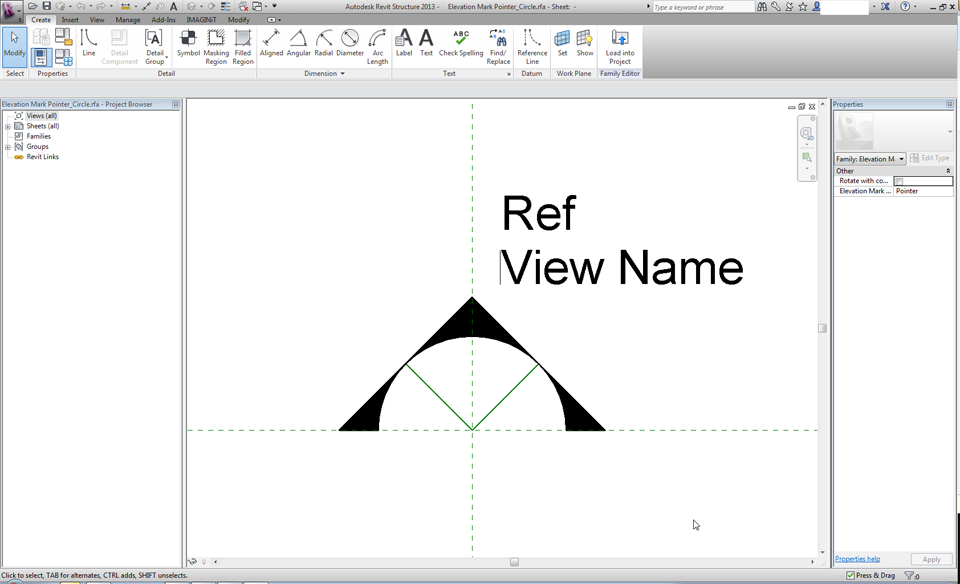Toggle Press & Drag in the status bar
Screen dimensions: 960x584
[x=852, y=575]
